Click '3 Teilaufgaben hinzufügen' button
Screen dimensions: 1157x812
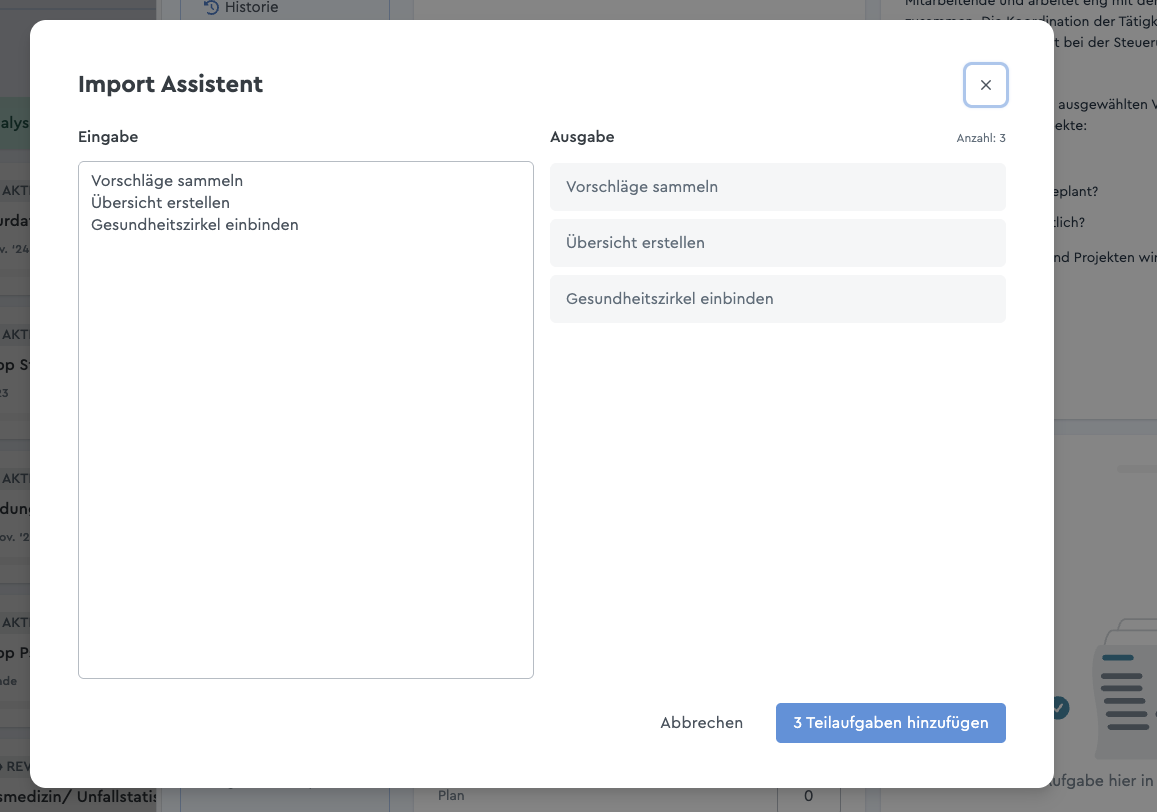point(890,723)
